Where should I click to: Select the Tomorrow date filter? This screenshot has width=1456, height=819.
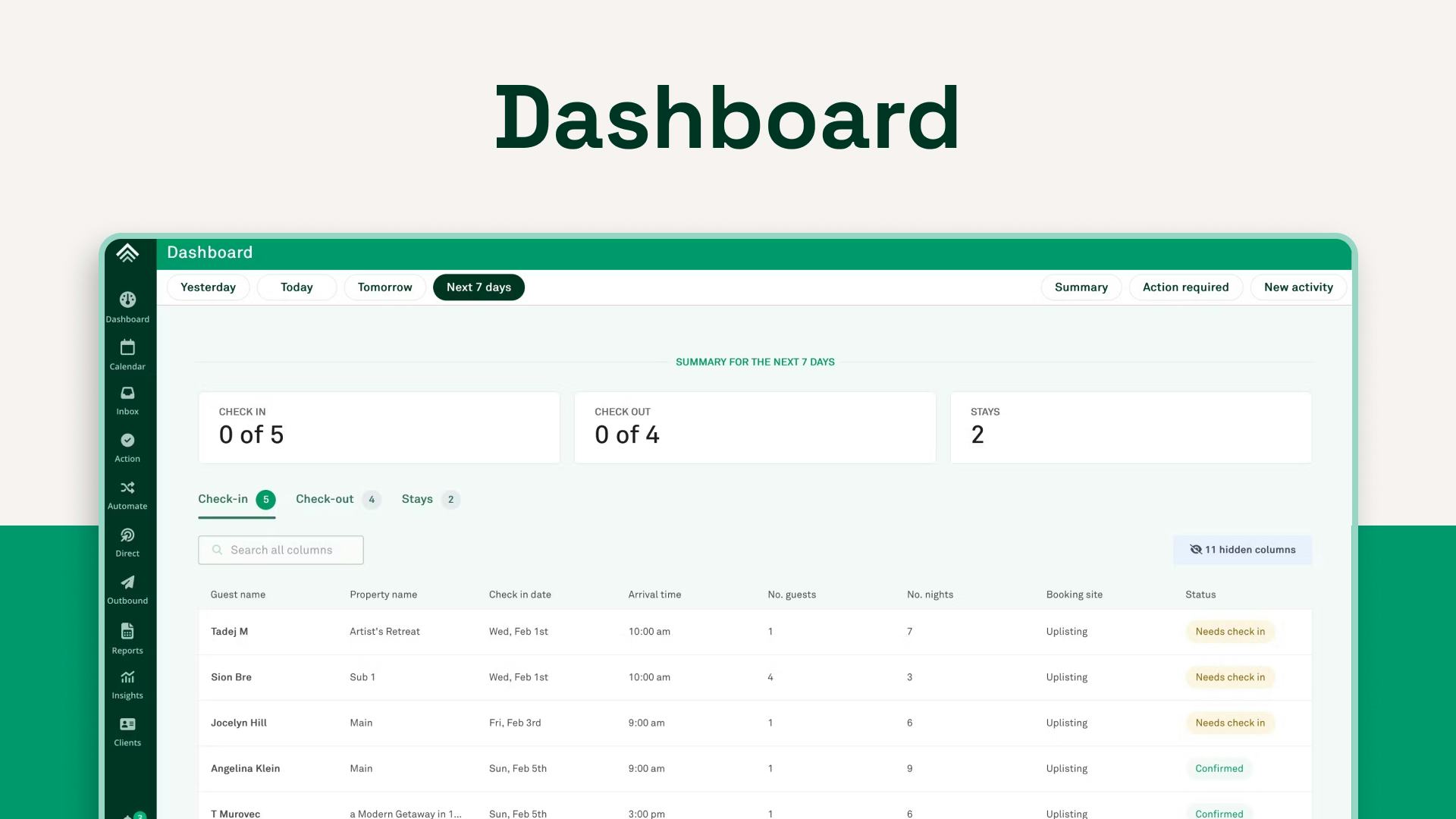coord(384,287)
